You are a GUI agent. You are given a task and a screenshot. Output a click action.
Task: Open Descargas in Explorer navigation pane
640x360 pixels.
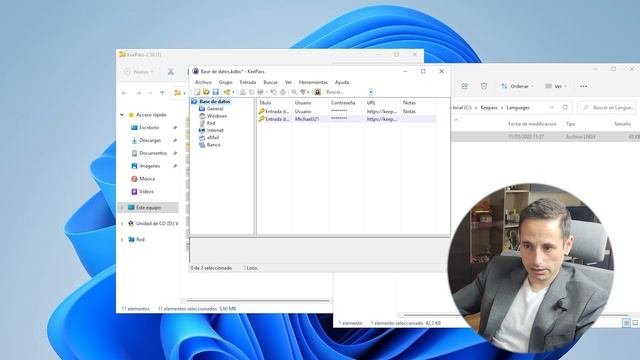[150, 140]
